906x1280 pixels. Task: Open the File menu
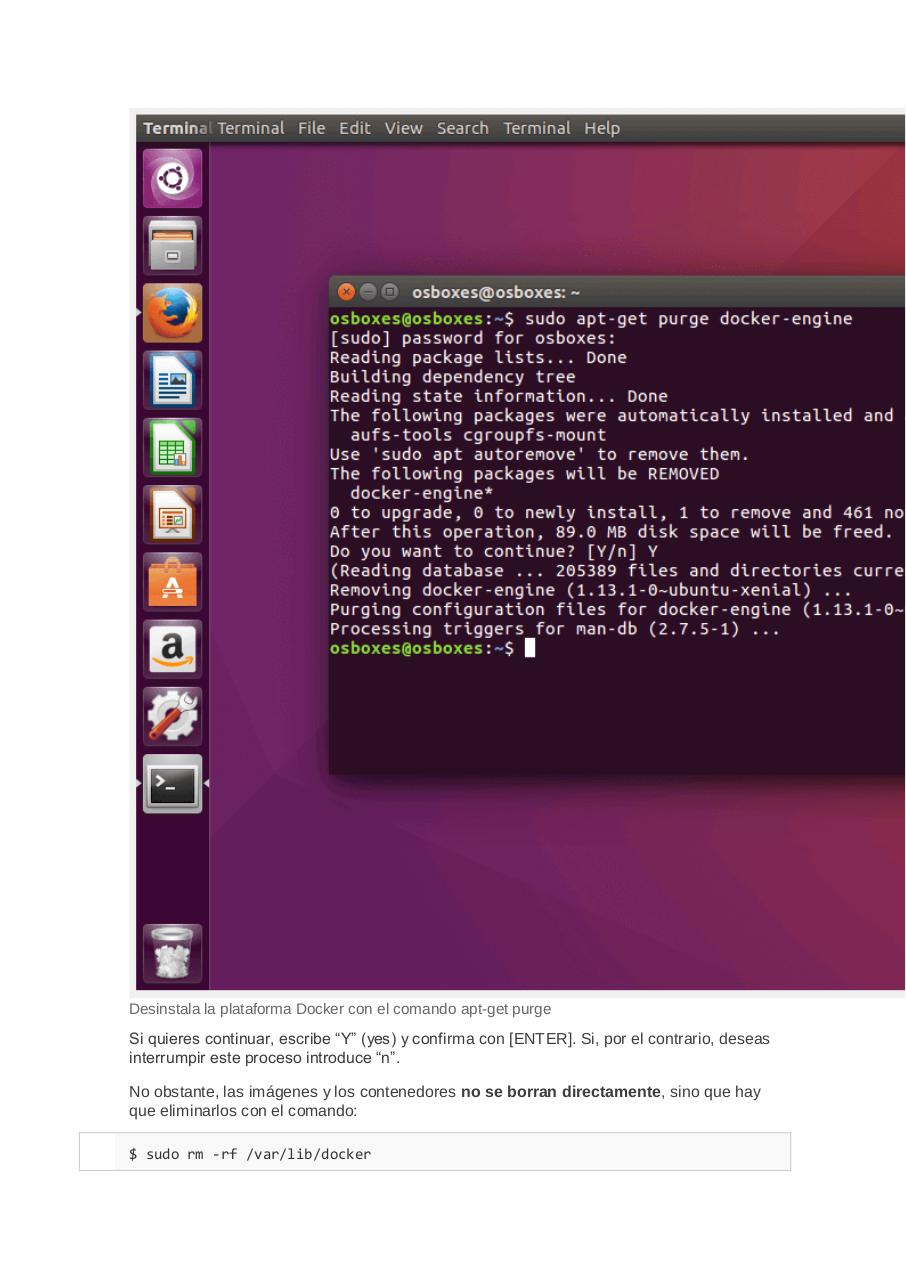(x=311, y=128)
